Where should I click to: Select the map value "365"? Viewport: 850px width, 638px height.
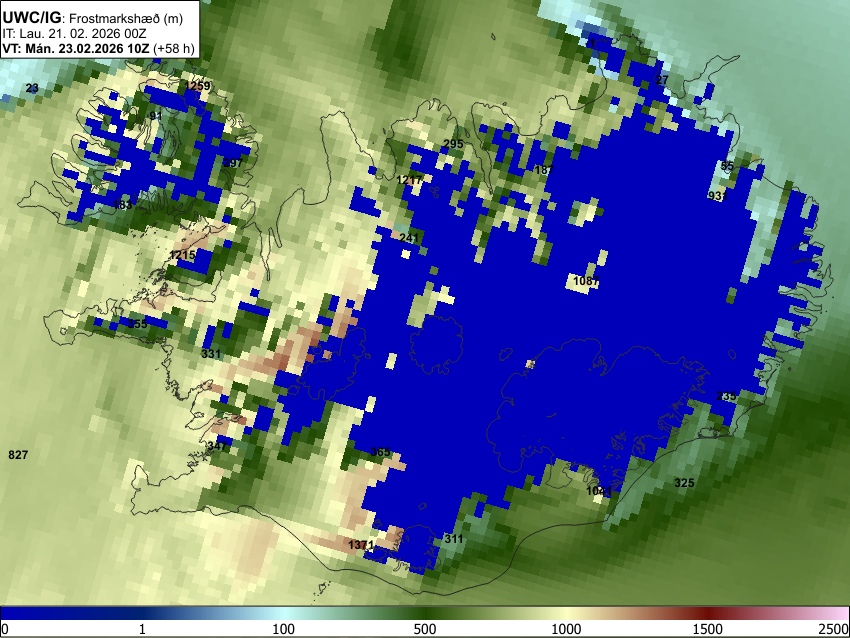(x=380, y=452)
